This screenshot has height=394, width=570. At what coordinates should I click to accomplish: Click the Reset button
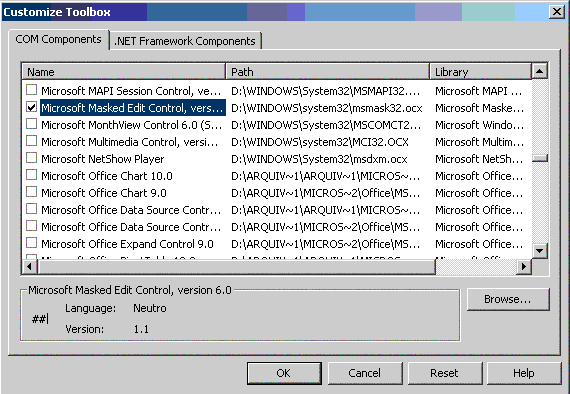coord(445,373)
